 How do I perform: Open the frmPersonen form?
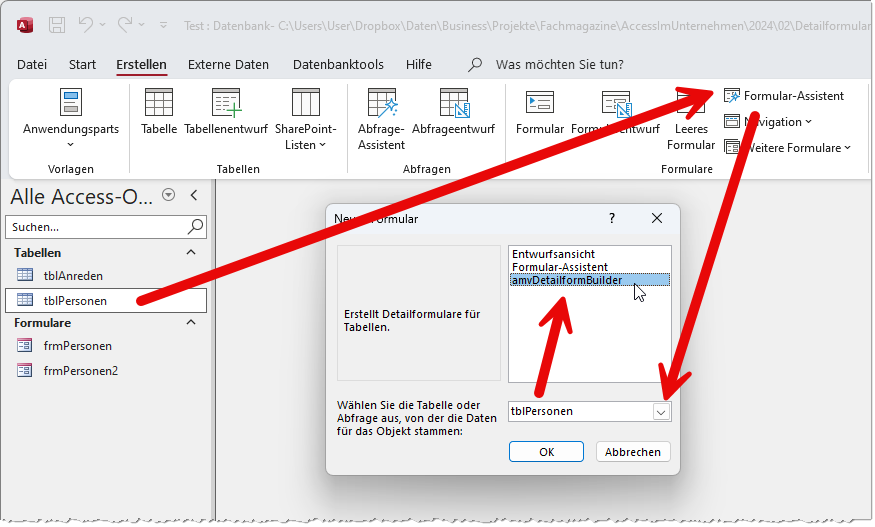pyautogui.click(x=106, y=346)
